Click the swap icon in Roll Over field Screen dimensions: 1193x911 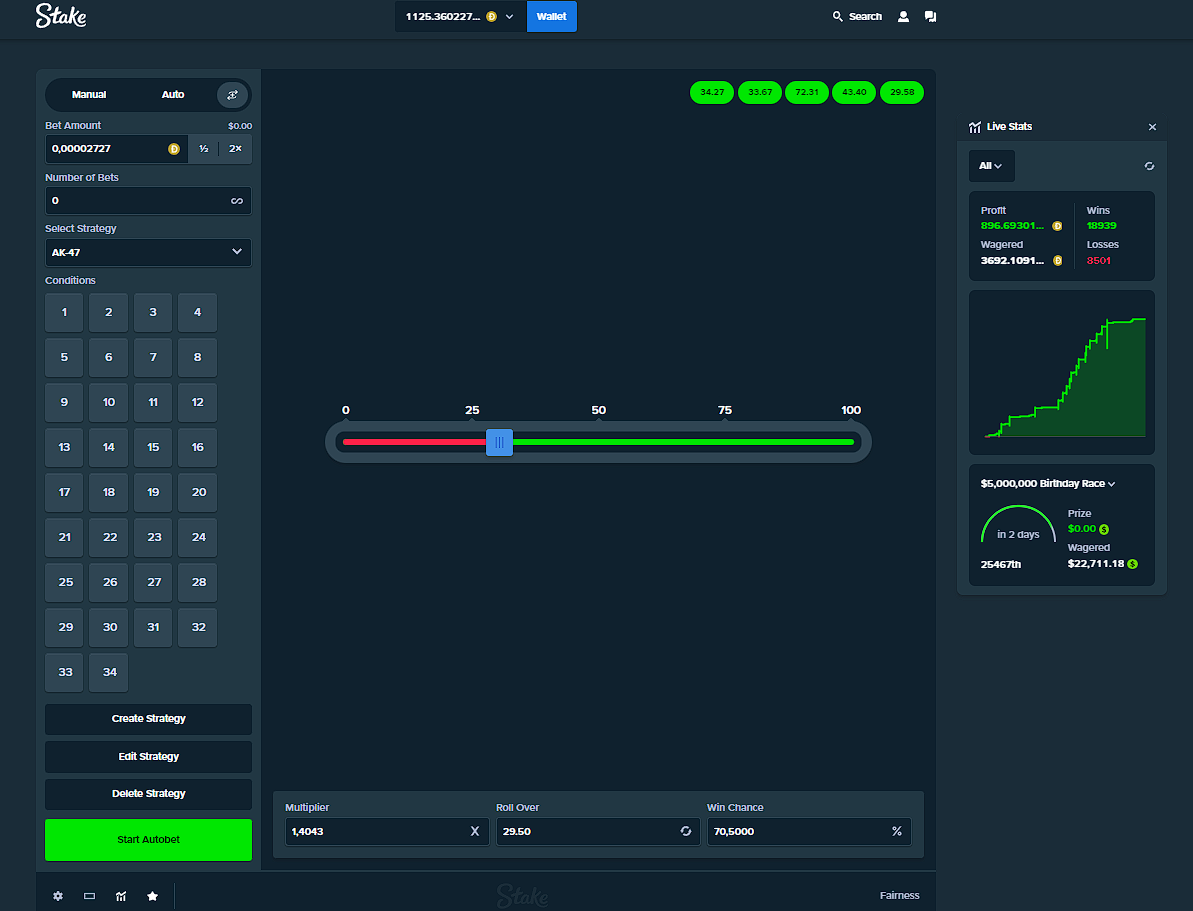click(686, 831)
